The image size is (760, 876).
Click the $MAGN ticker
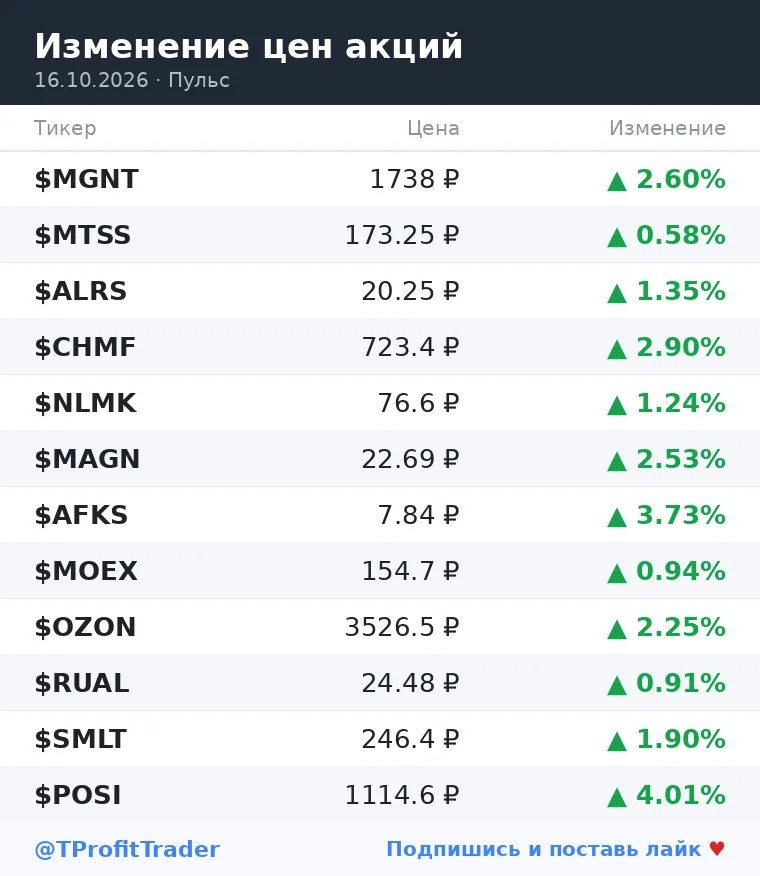[x=87, y=459]
